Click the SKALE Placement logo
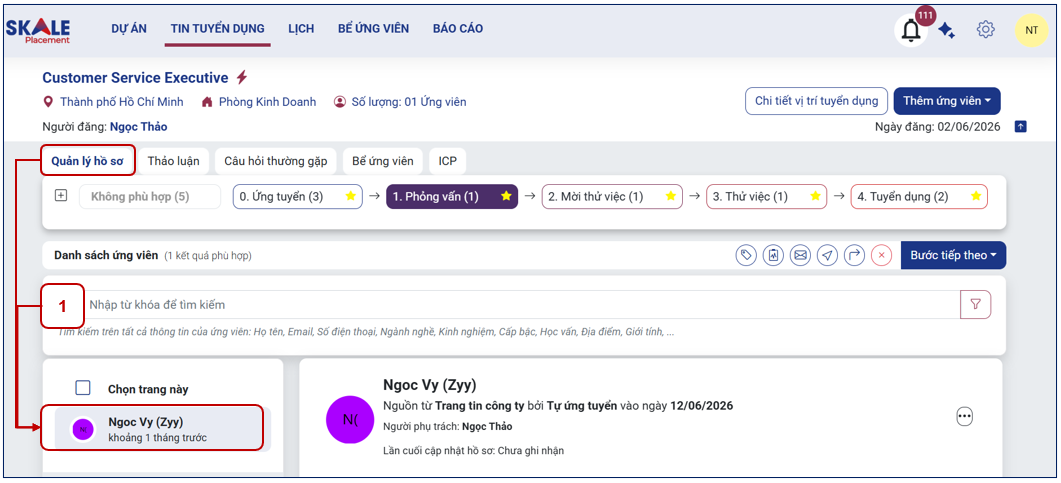This screenshot has width=1061, height=483. coord(38,30)
